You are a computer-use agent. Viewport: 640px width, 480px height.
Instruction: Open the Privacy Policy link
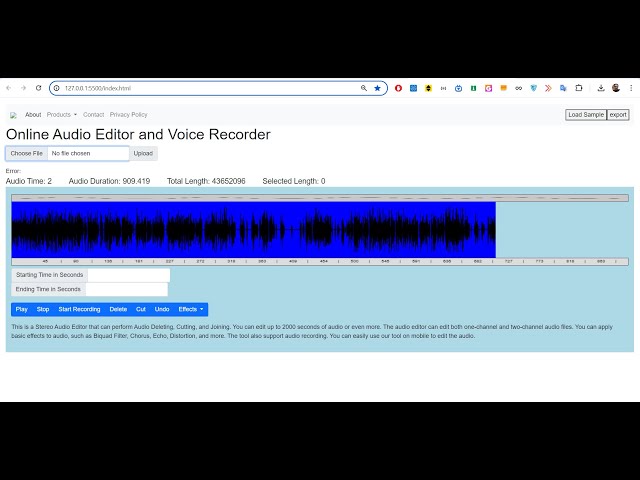coord(128,115)
